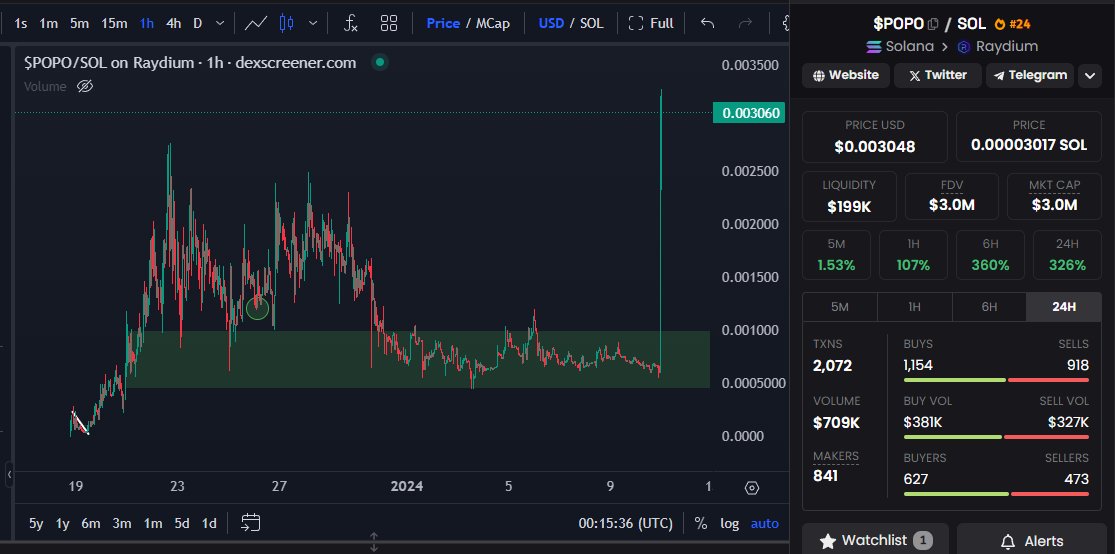Set chart range to 1y
The height and width of the screenshot is (554, 1115).
click(x=63, y=523)
